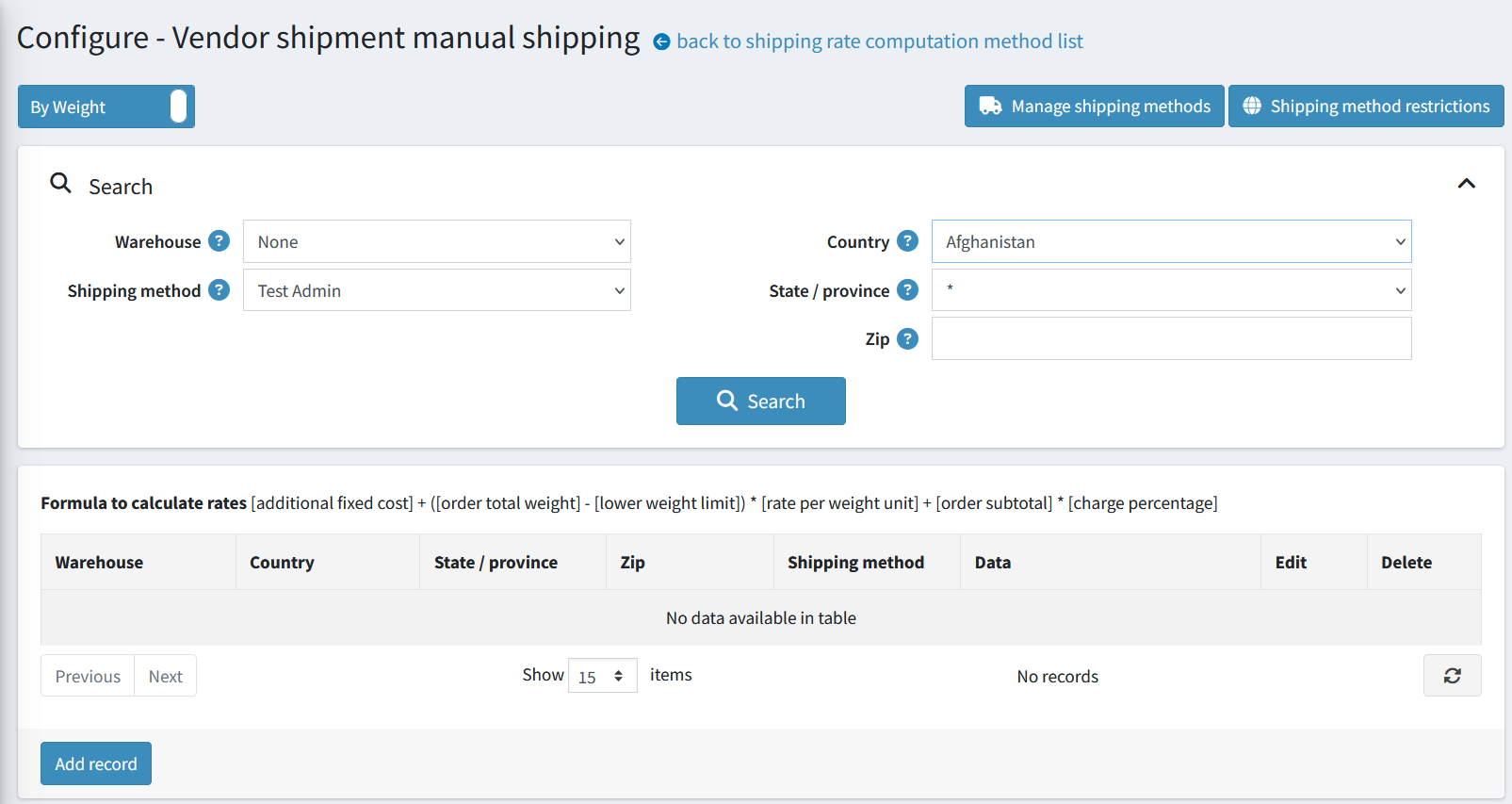Sort by Warehouse column header
The image size is (1512, 804).
pyautogui.click(x=138, y=563)
